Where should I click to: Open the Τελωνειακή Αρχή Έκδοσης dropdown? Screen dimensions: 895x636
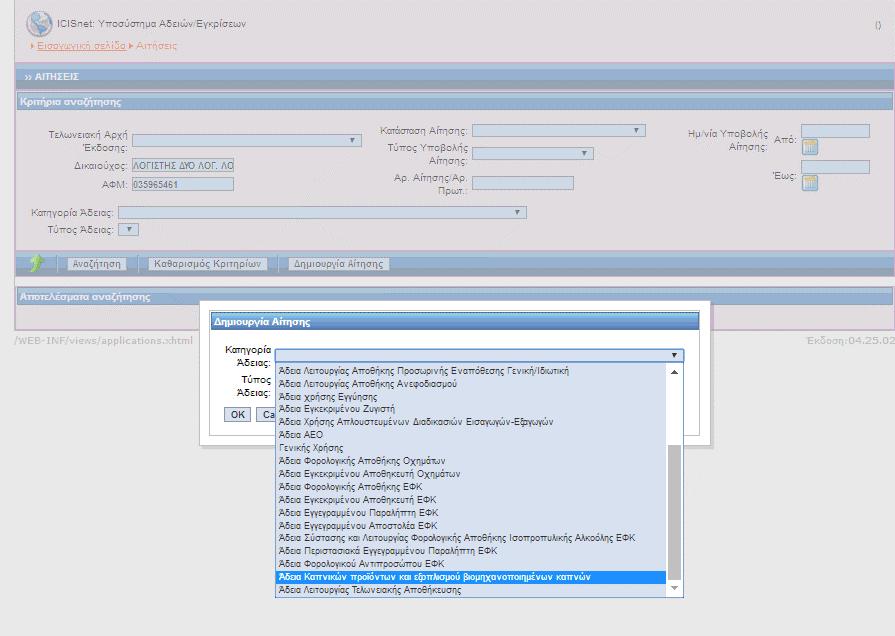click(x=247, y=140)
